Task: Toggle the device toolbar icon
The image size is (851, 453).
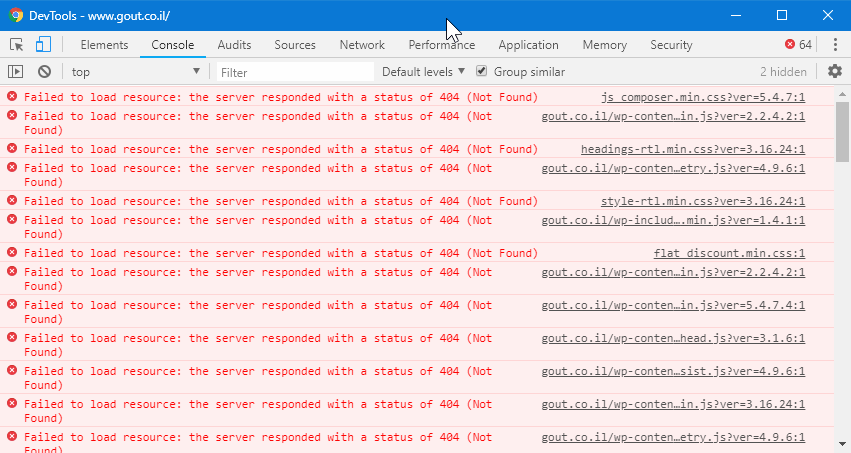Action: click(43, 45)
